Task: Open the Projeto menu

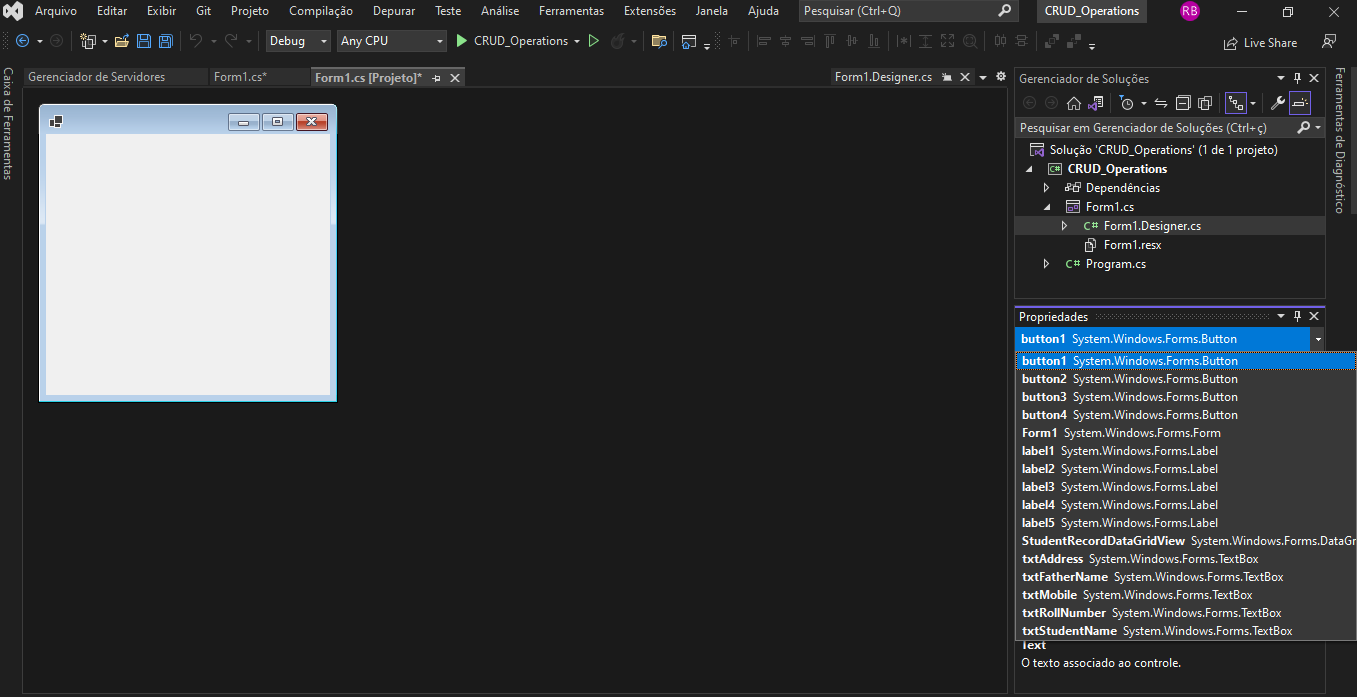Action: (250, 11)
